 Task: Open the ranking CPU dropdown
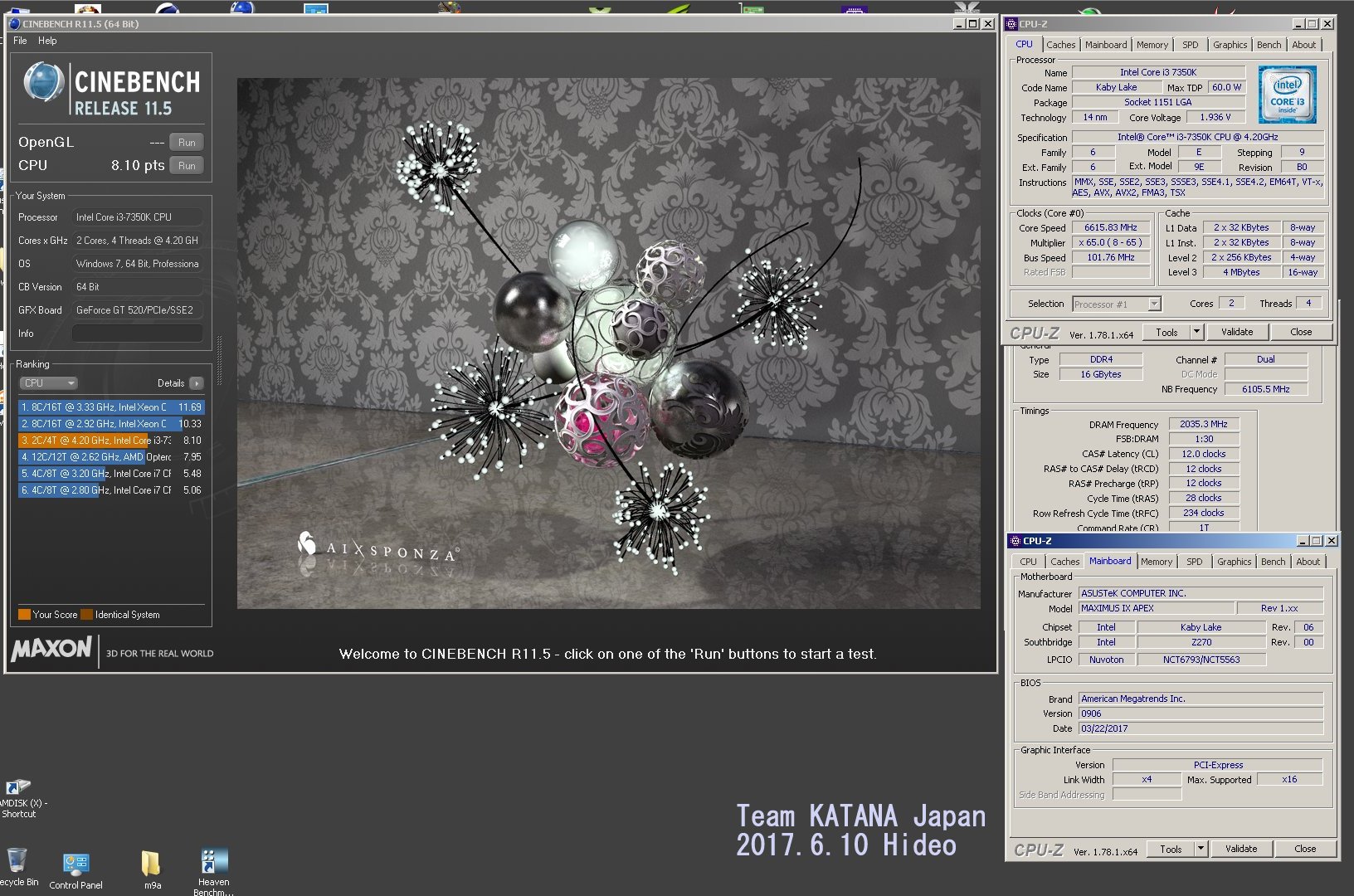pyautogui.click(x=48, y=383)
